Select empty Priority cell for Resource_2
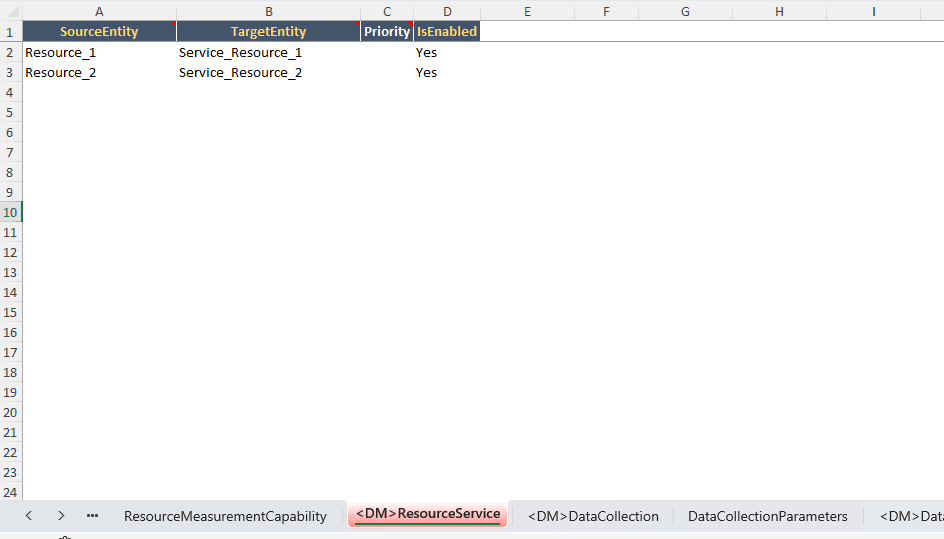Image resolution: width=944 pixels, height=539 pixels. [x=387, y=72]
